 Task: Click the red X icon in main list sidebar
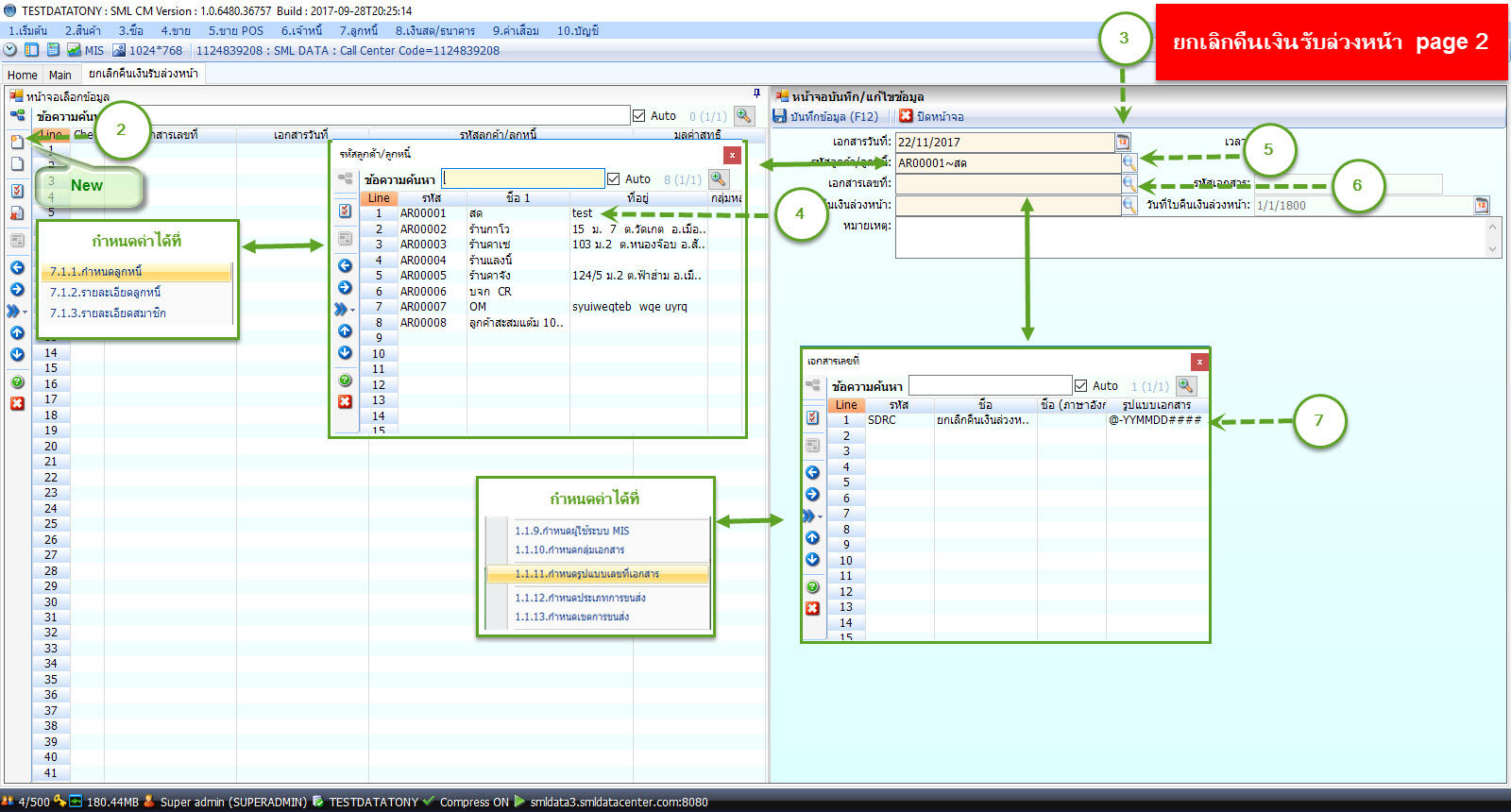pyautogui.click(x=17, y=403)
